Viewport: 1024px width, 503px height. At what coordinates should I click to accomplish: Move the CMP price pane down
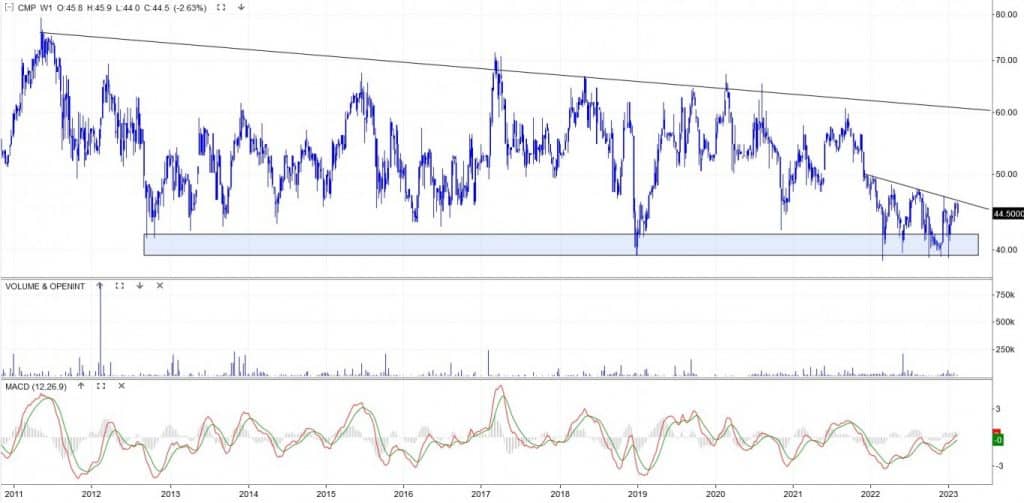(241, 7)
